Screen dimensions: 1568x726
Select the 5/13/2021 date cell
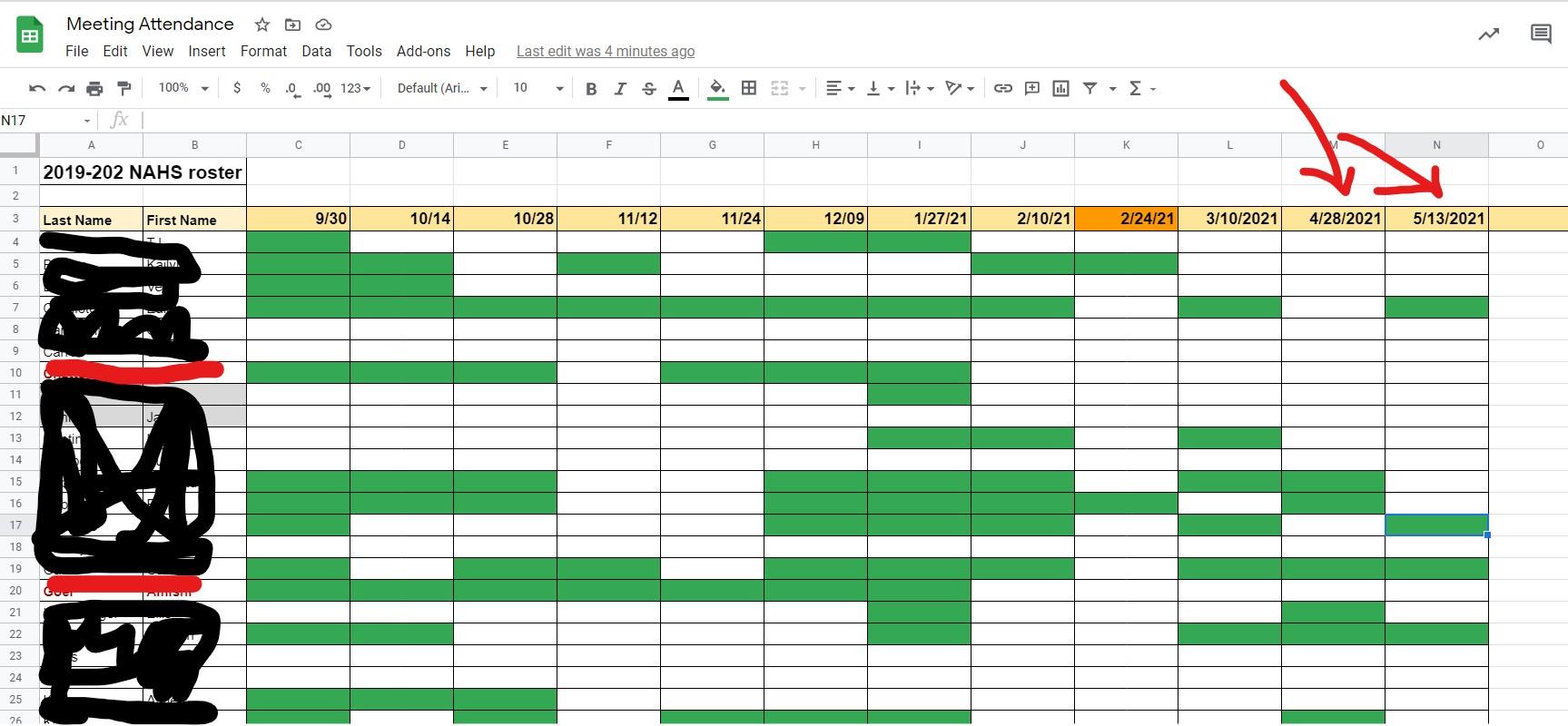[1436, 219]
